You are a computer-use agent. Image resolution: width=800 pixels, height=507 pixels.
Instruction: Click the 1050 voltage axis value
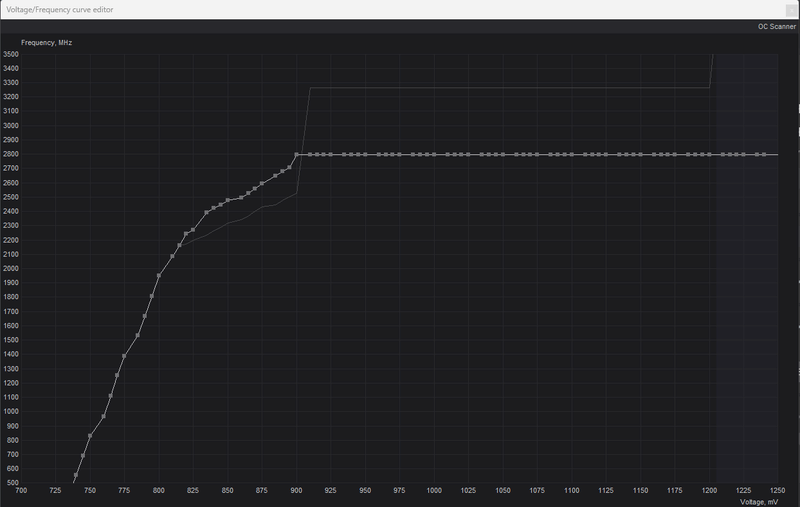click(x=503, y=491)
